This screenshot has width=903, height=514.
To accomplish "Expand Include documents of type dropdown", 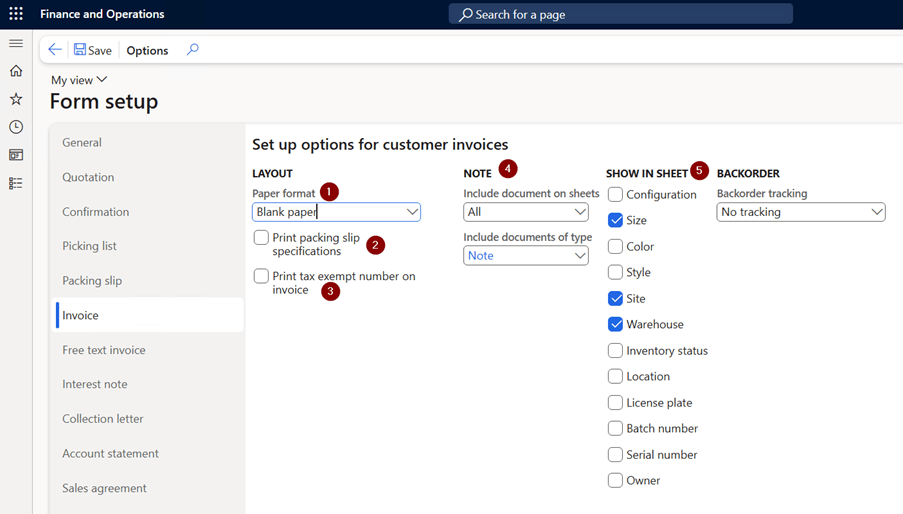I will click(x=526, y=256).
